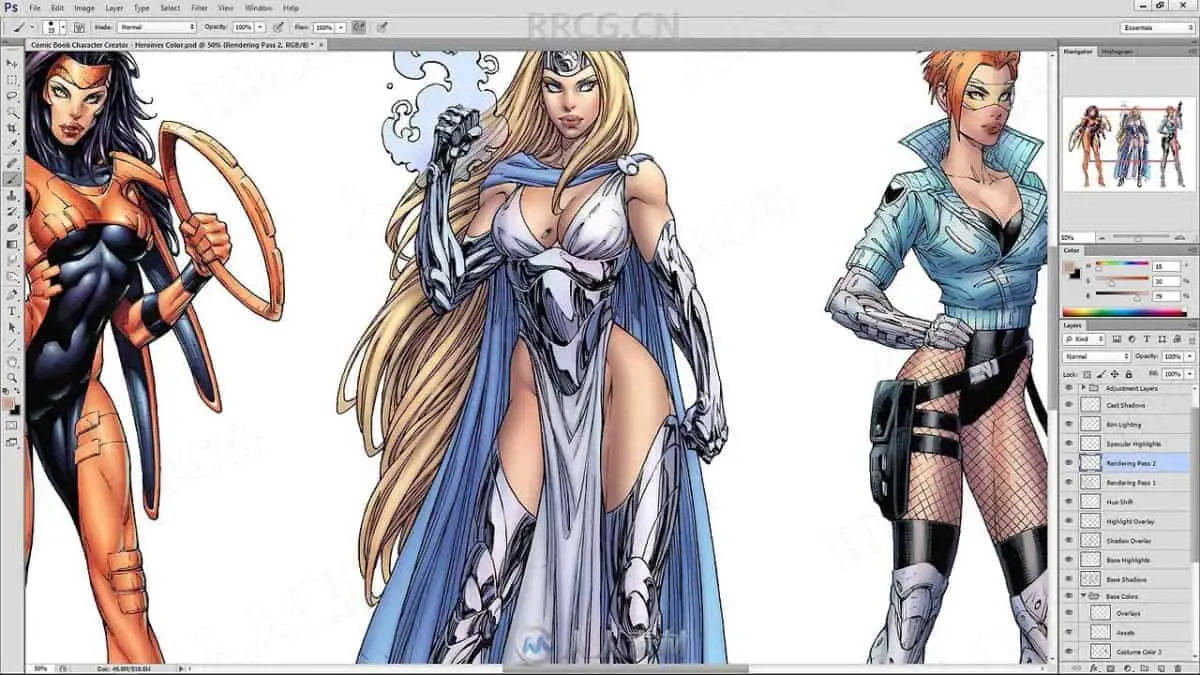This screenshot has height=675, width=1200.
Task: Filter layers by pixel layer icon
Action: coord(1116,340)
